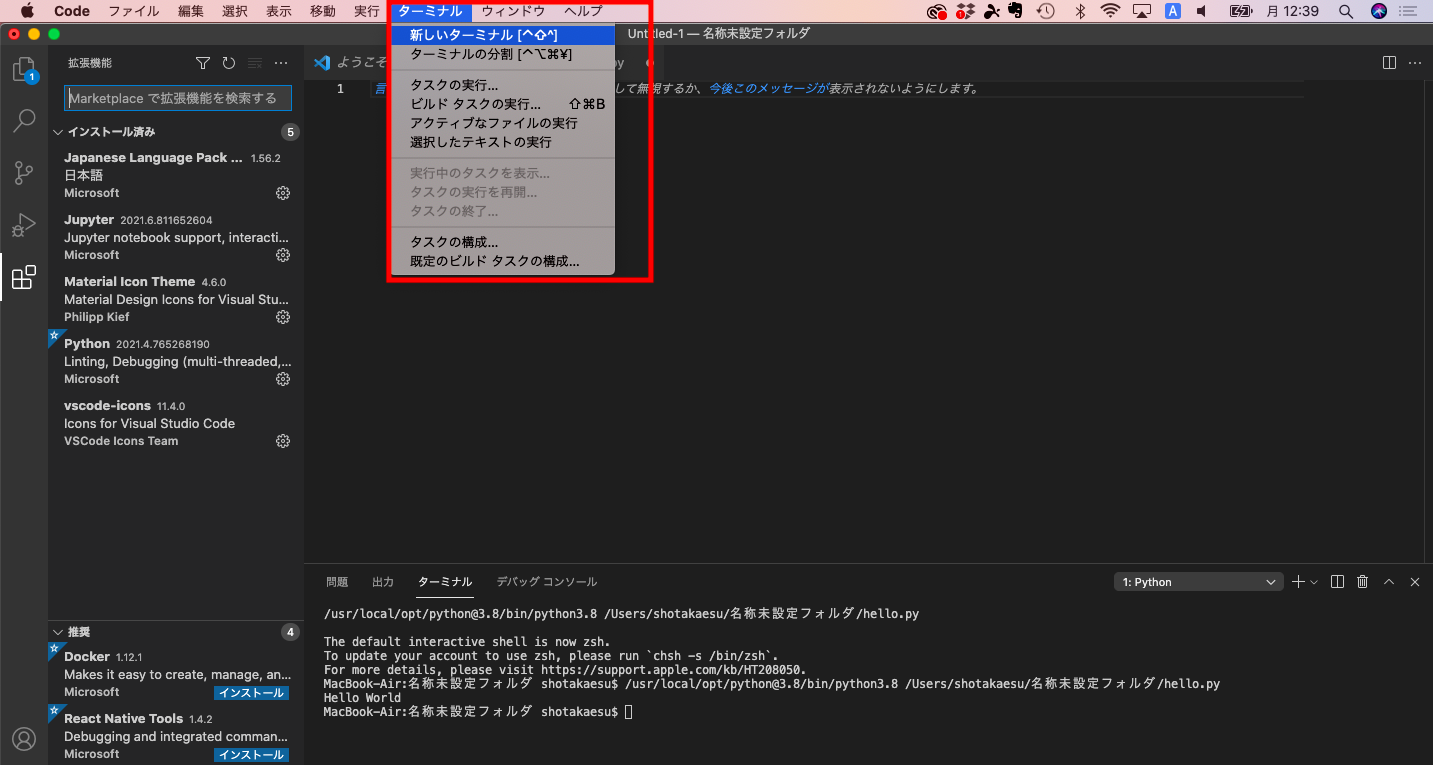Kill the terminal with trash icon
Screen dimensions: 1433x765
tap(1363, 582)
